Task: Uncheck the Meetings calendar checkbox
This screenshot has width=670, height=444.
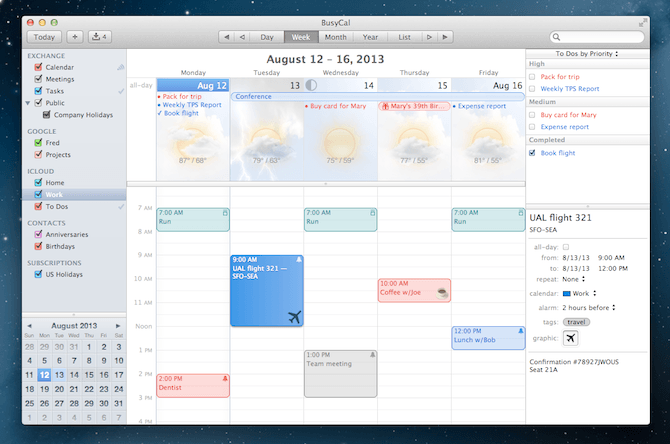Action: coord(38,79)
